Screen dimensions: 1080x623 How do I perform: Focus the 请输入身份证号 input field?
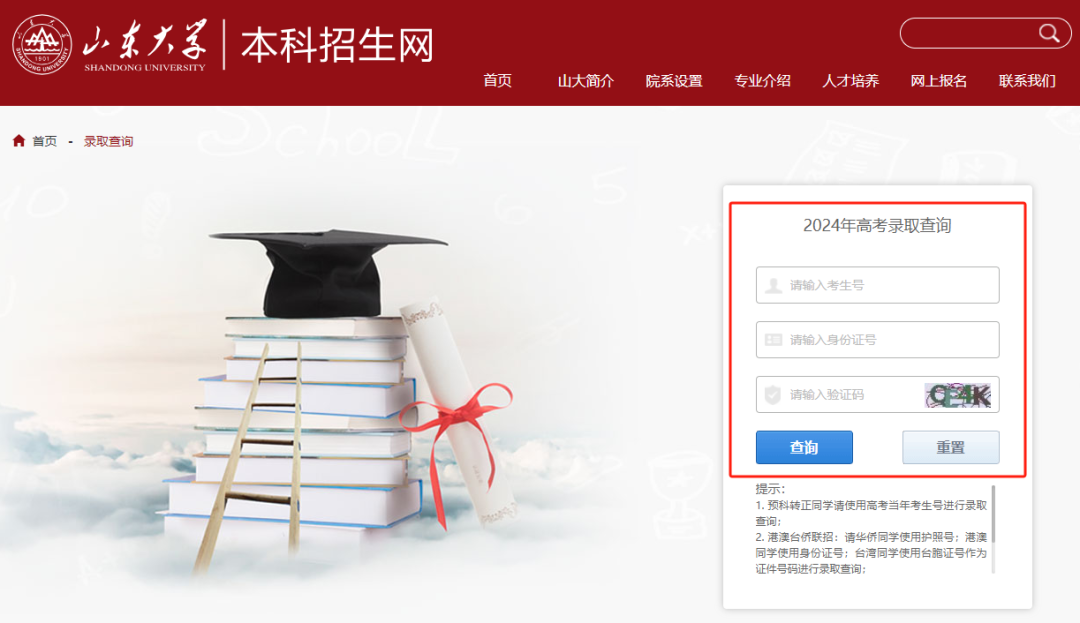[x=878, y=339]
